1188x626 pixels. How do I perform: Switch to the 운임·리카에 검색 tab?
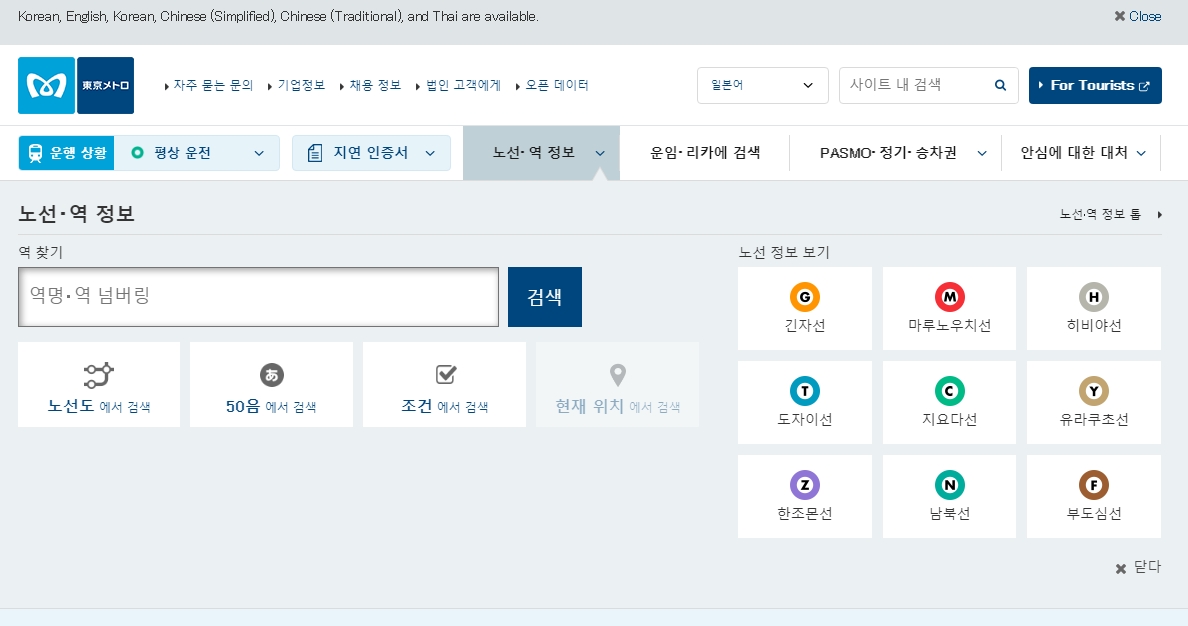[x=705, y=152]
